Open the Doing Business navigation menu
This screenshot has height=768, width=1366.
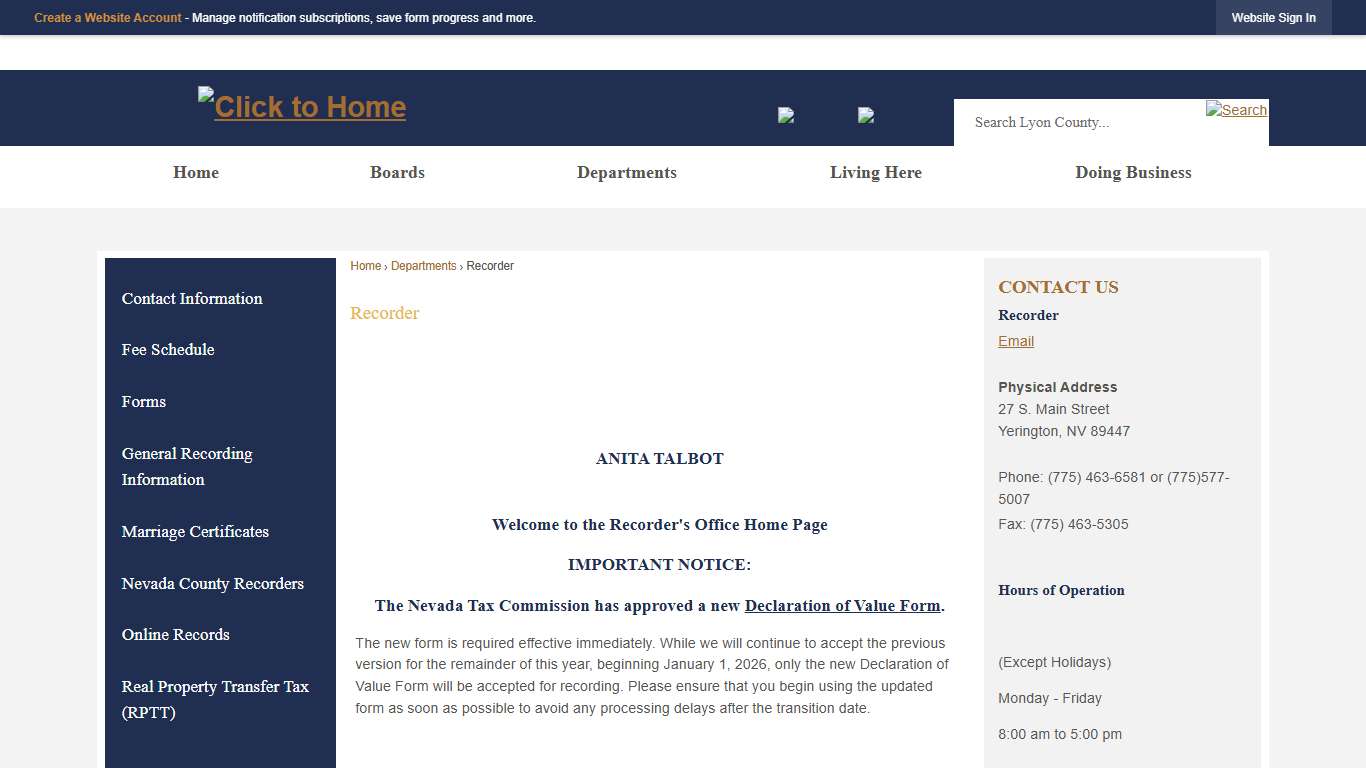[x=1133, y=172]
